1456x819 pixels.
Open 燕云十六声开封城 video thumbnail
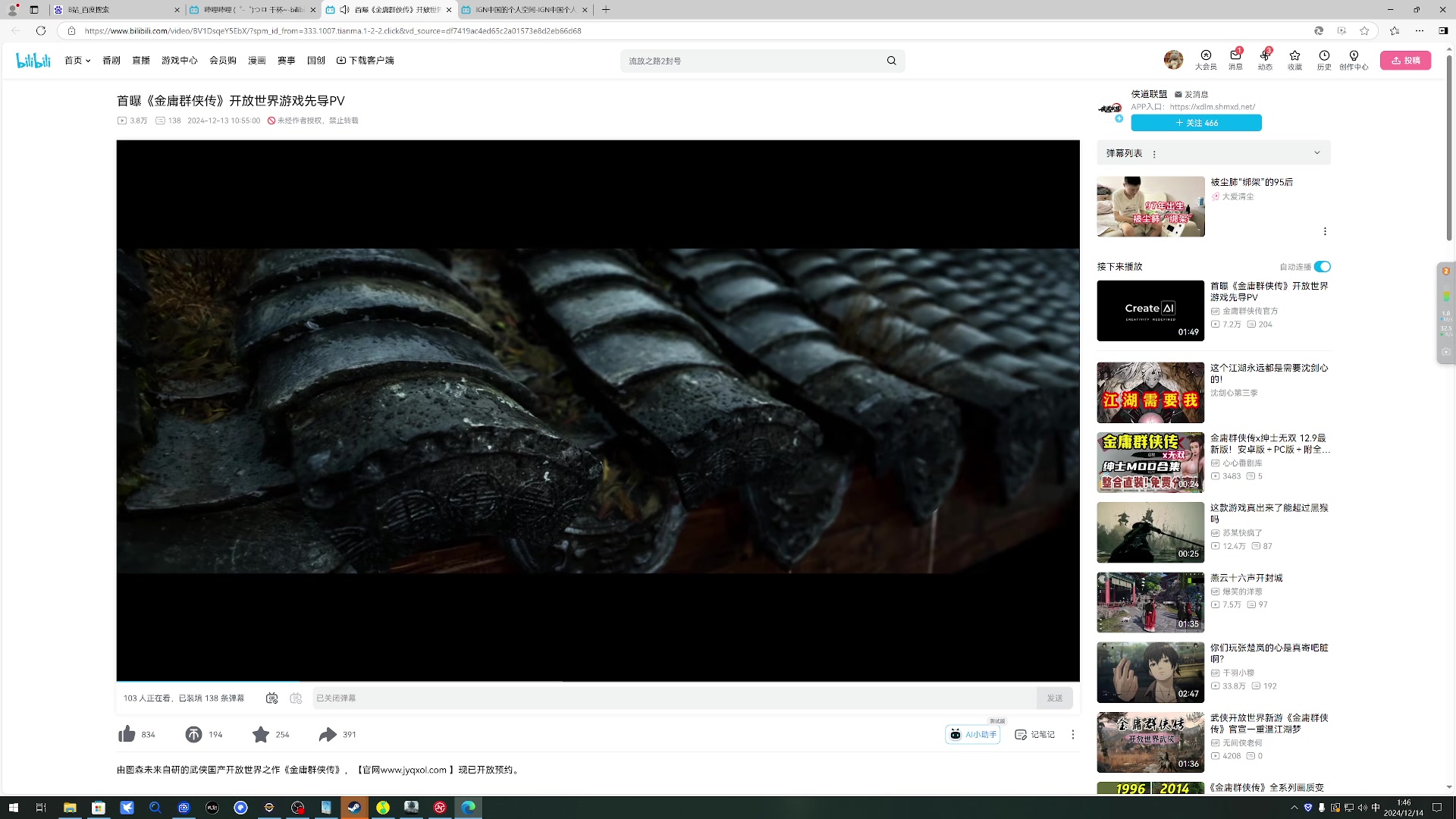[x=1150, y=602]
